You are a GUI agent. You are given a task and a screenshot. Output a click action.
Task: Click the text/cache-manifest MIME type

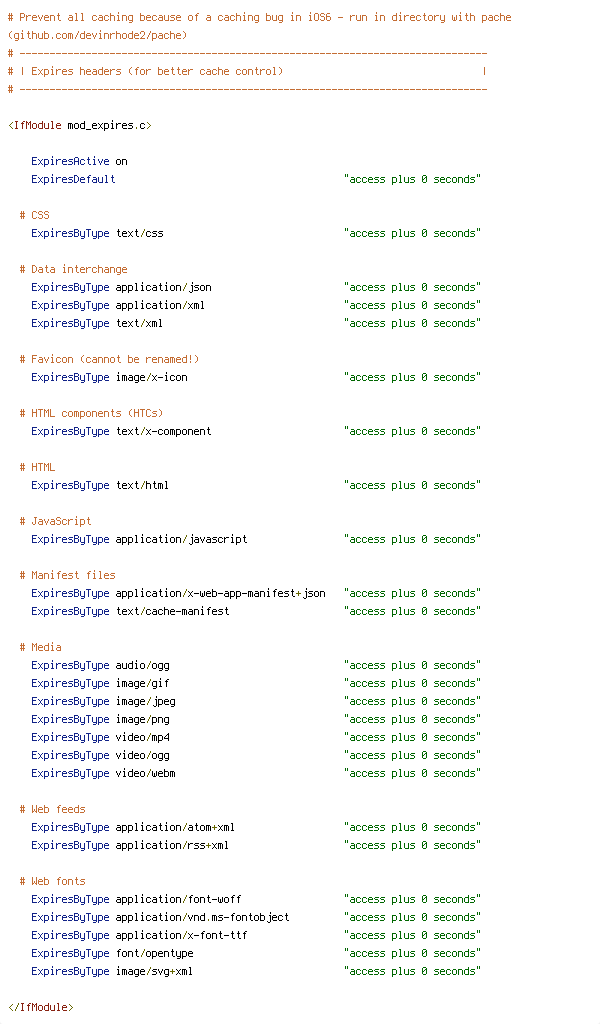[172, 611]
